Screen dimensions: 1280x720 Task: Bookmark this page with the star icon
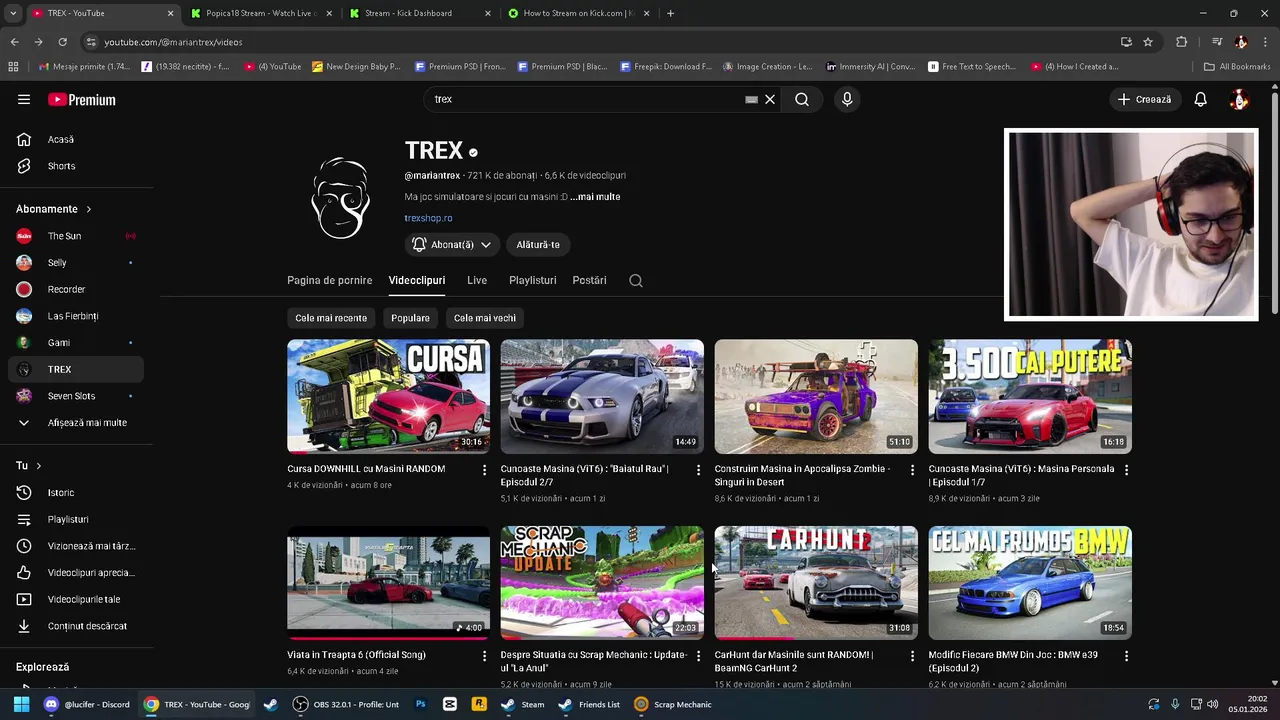click(1148, 42)
